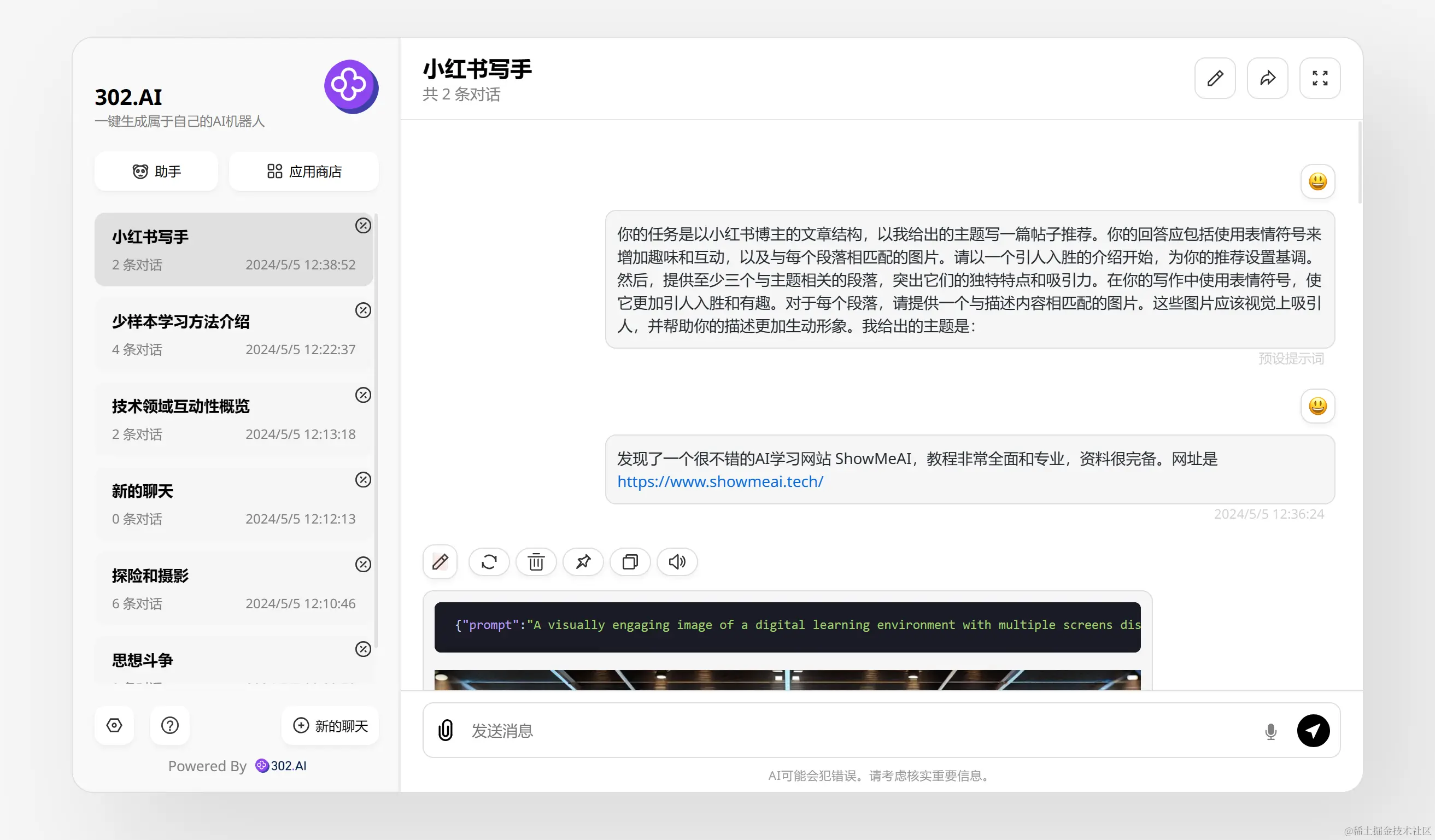Viewport: 1435px width, 840px height.
Task: Open the showmeai.tech hyperlink
Action: (x=720, y=481)
